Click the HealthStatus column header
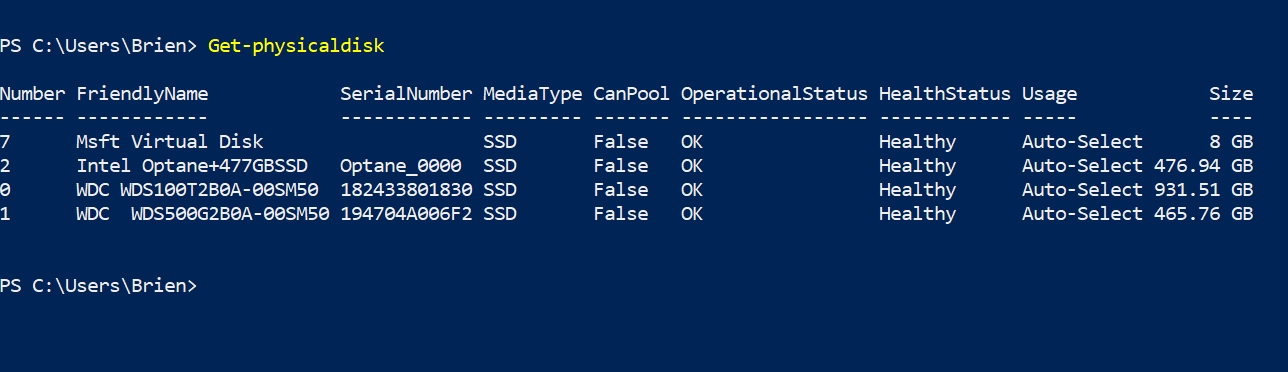The width and height of the screenshot is (1288, 372). (945, 94)
